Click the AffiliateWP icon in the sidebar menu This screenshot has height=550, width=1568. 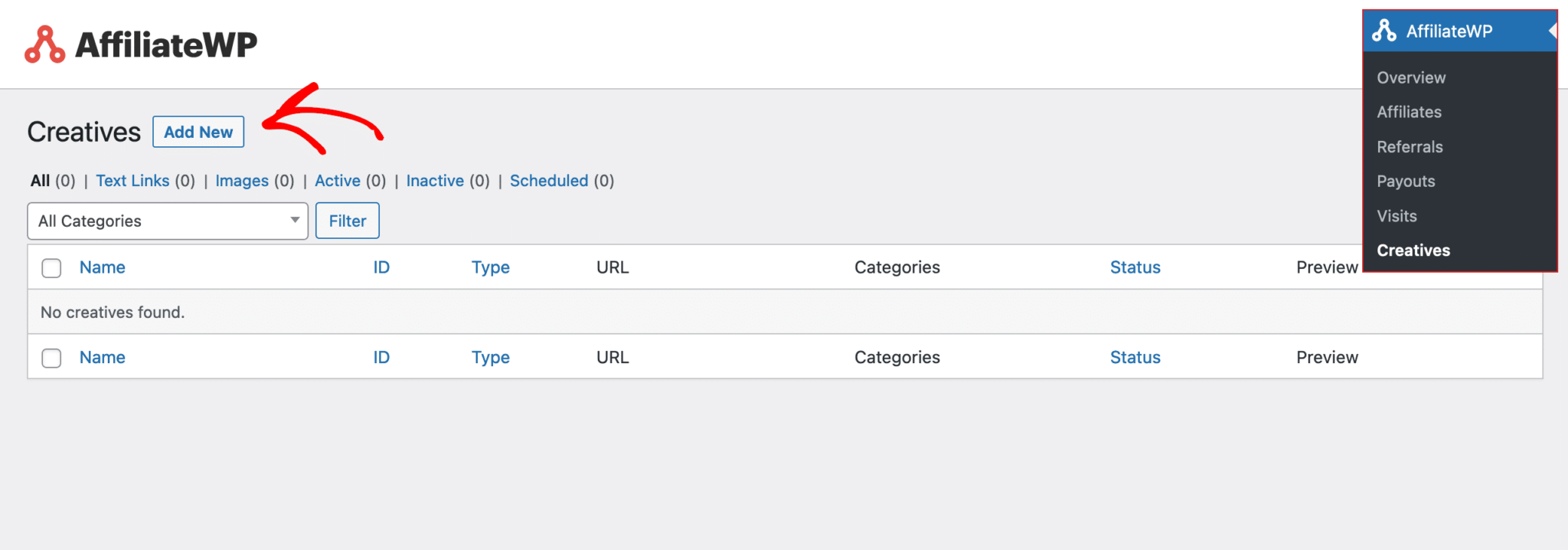(x=1386, y=31)
